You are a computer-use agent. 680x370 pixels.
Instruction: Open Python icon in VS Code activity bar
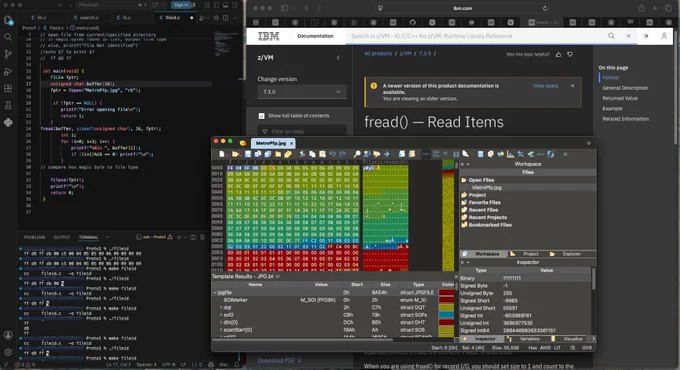click(8, 122)
